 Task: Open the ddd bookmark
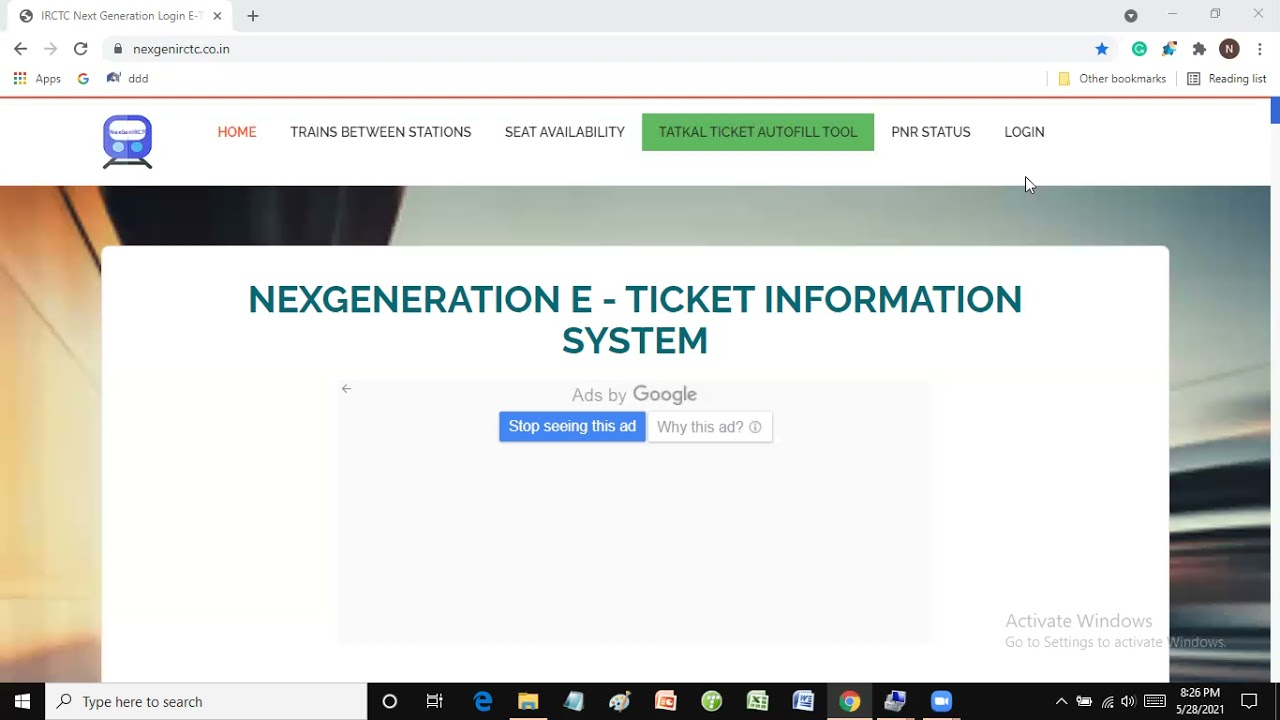coord(127,78)
